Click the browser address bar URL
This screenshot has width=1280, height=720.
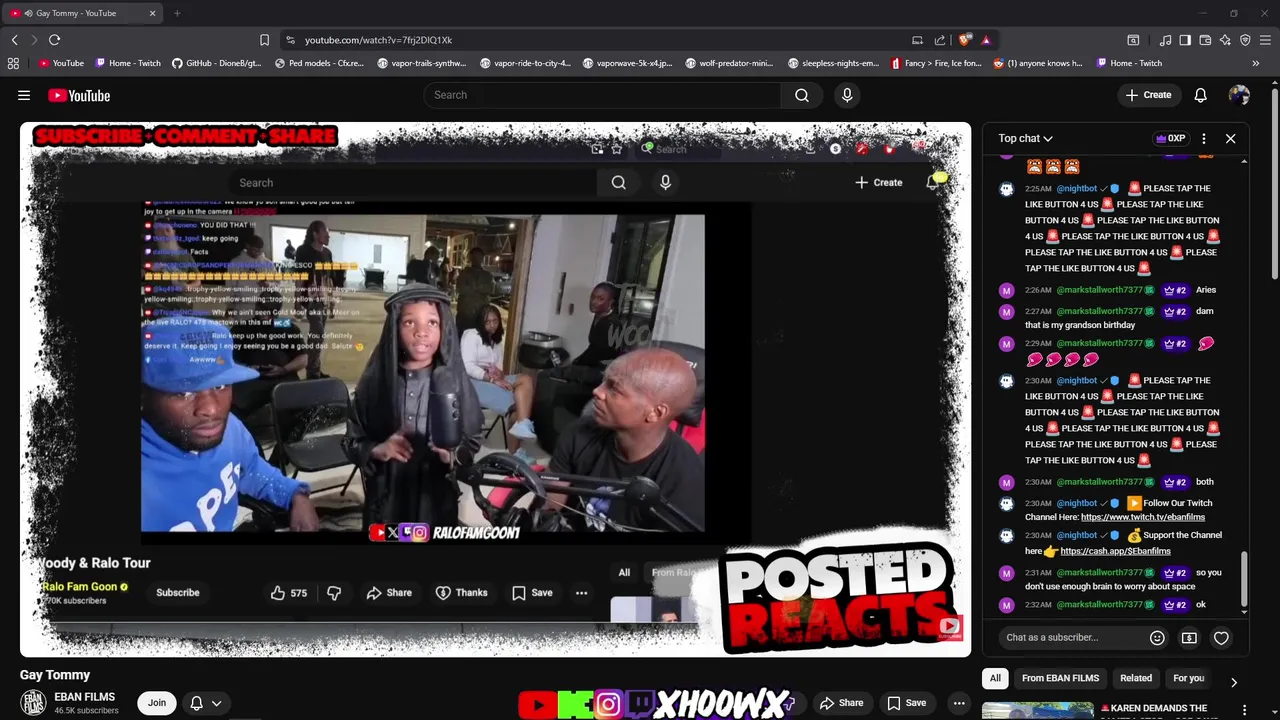click(378, 40)
